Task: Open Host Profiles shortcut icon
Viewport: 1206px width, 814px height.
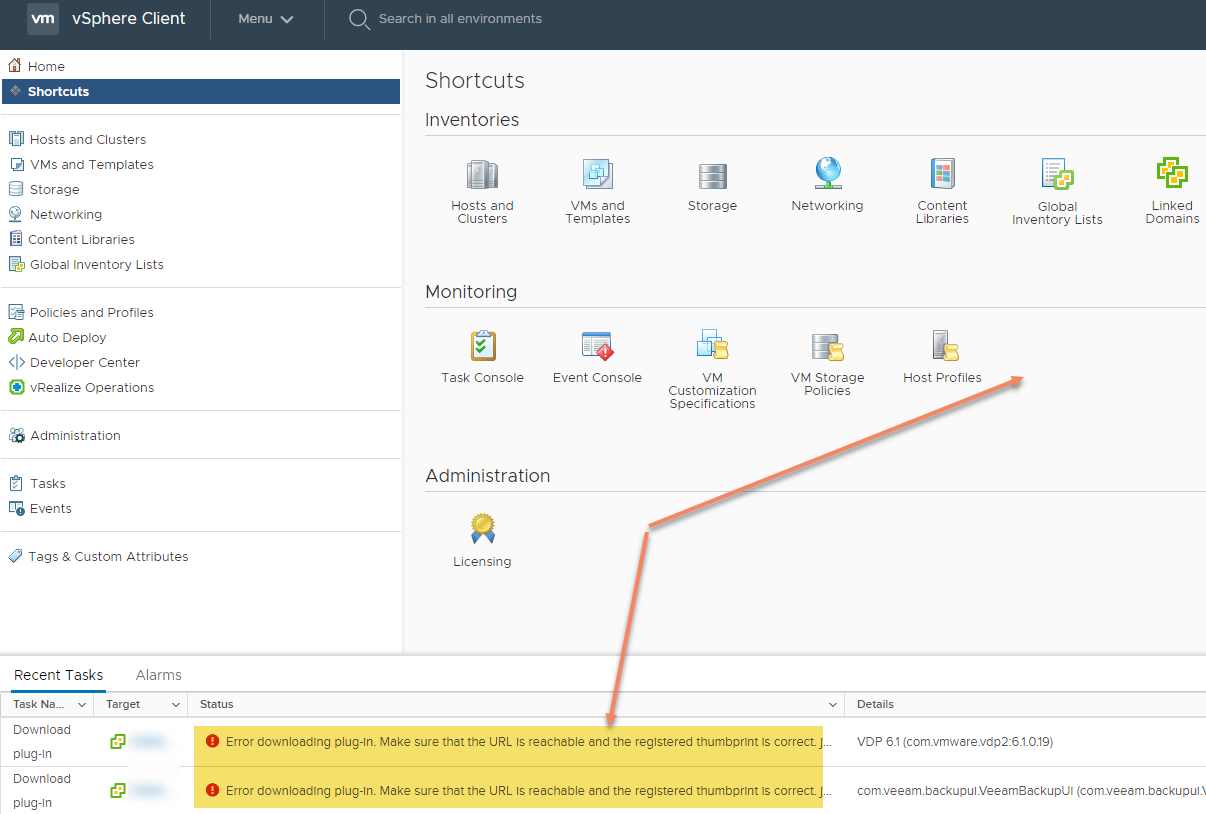Action: click(942, 346)
